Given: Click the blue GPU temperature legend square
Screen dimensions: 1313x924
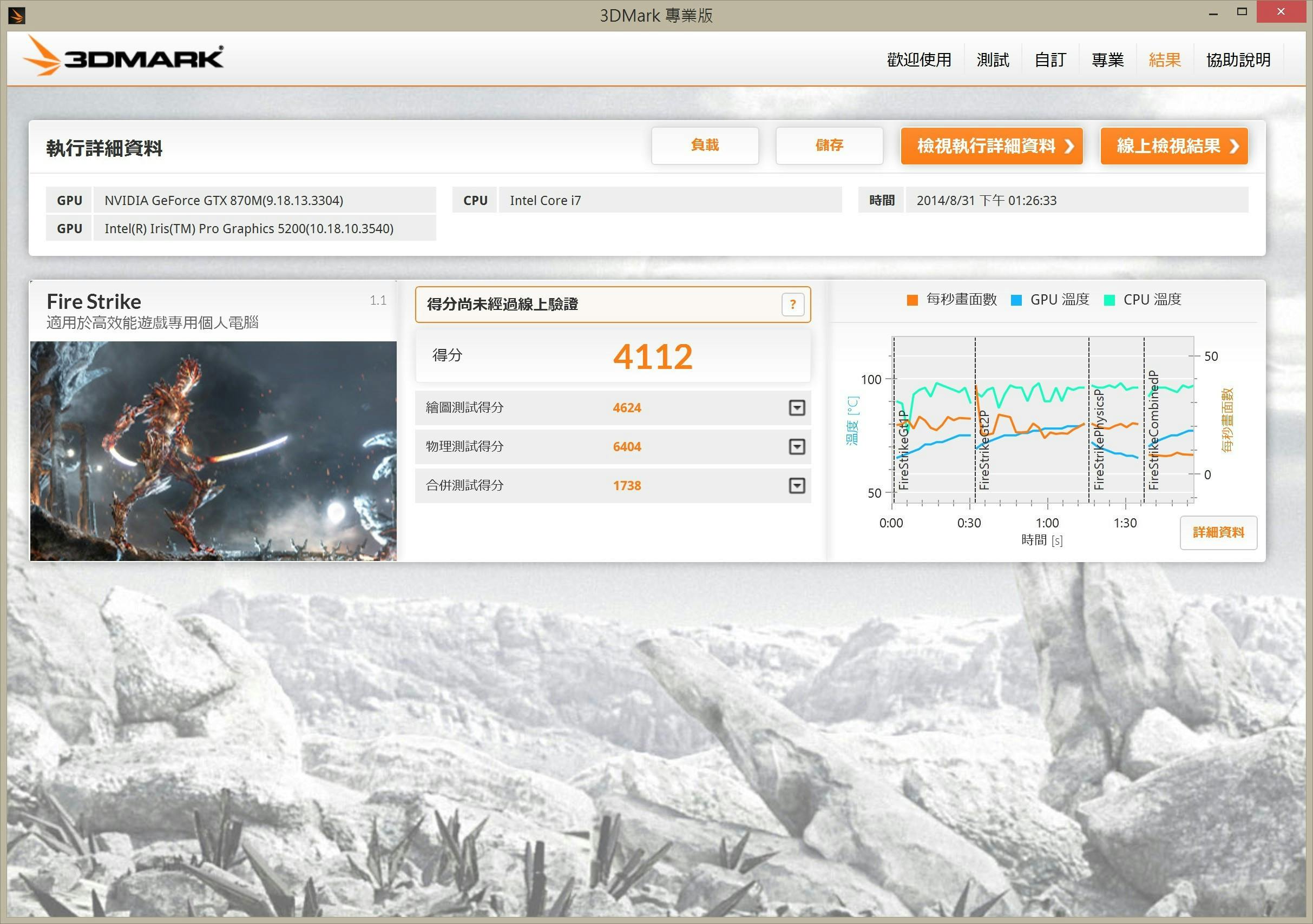Looking at the screenshot, I should tap(1016, 300).
